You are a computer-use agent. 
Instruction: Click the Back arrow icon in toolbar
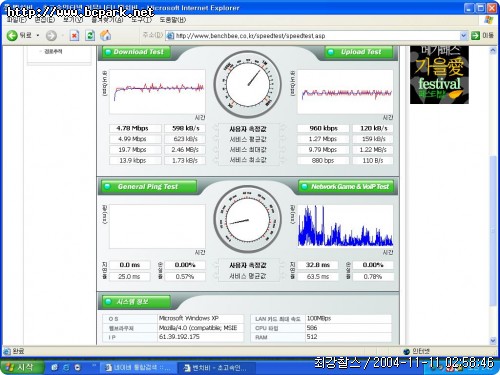pos(12,35)
